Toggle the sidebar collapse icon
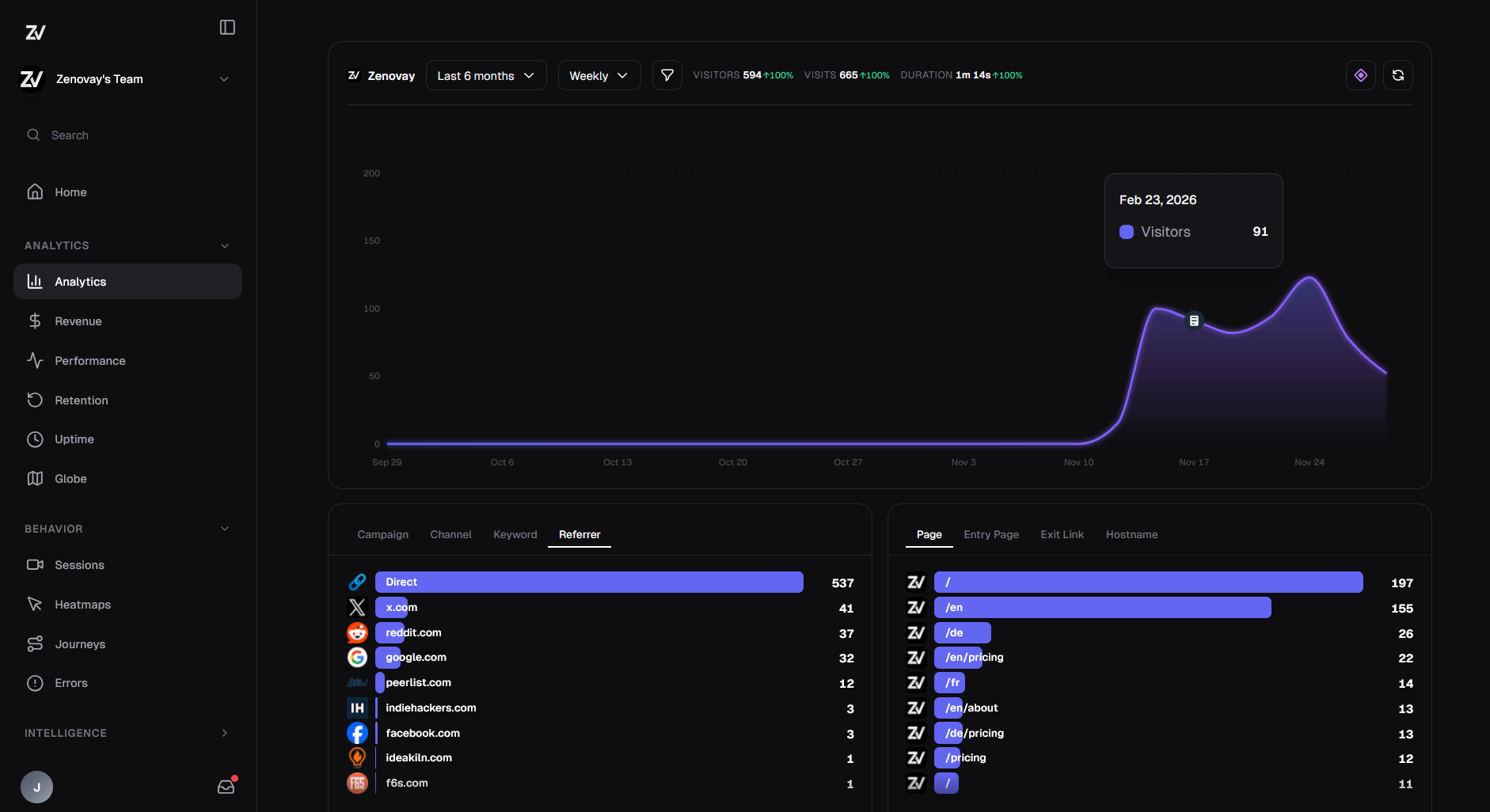 point(227,28)
